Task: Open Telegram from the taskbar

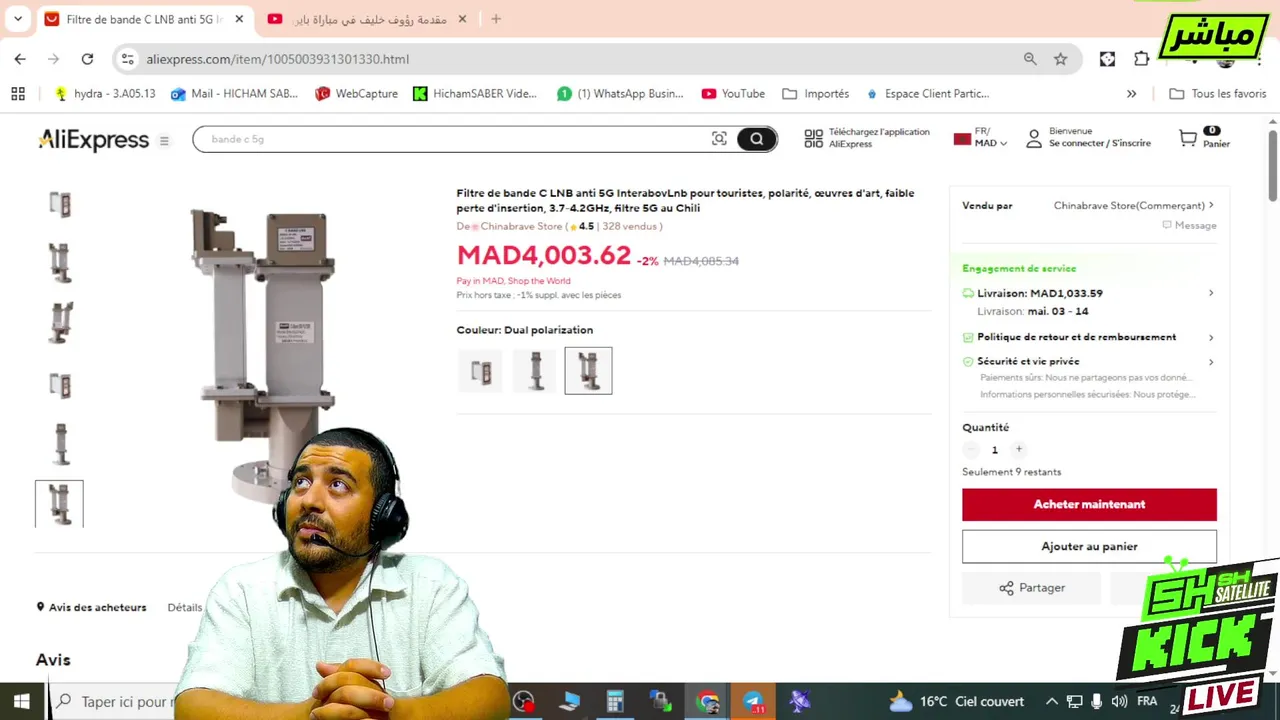Action: [754, 701]
